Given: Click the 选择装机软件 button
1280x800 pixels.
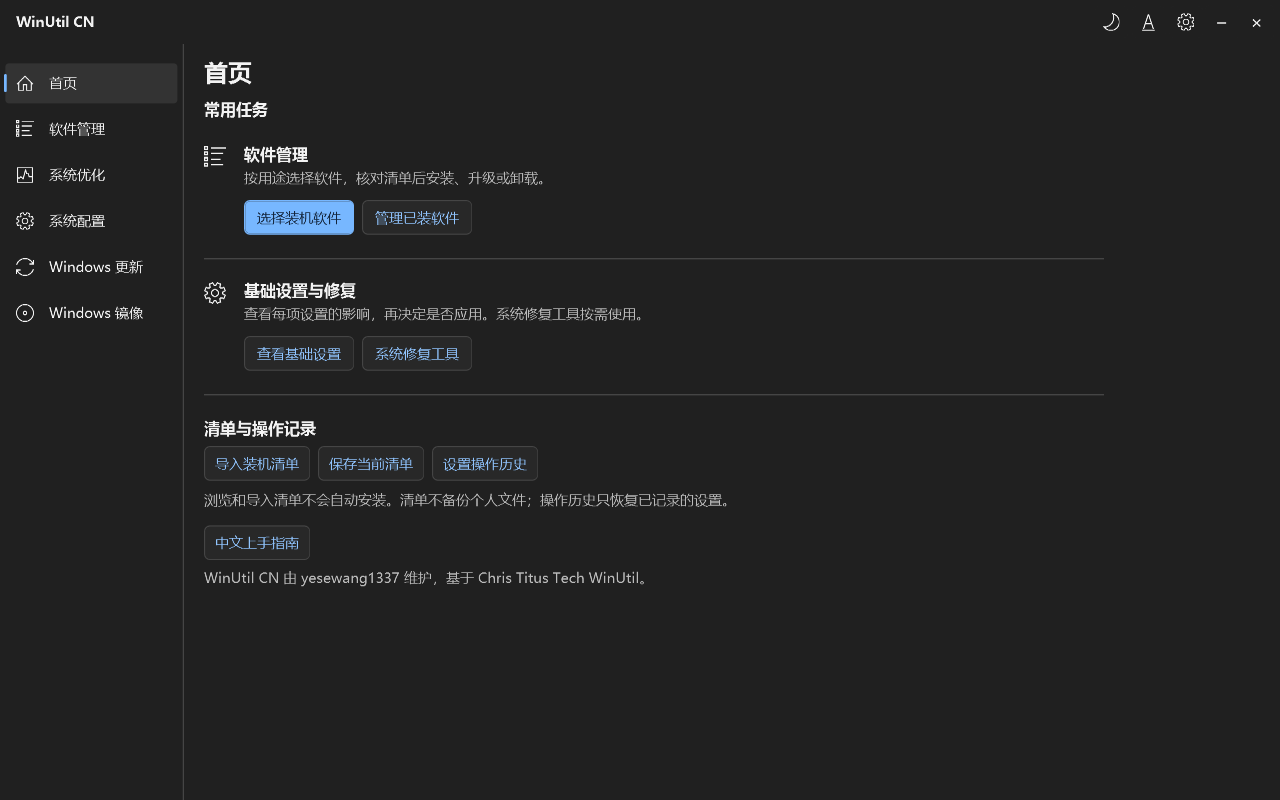Looking at the screenshot, I should pyautogui.click(x=299, y=218).
